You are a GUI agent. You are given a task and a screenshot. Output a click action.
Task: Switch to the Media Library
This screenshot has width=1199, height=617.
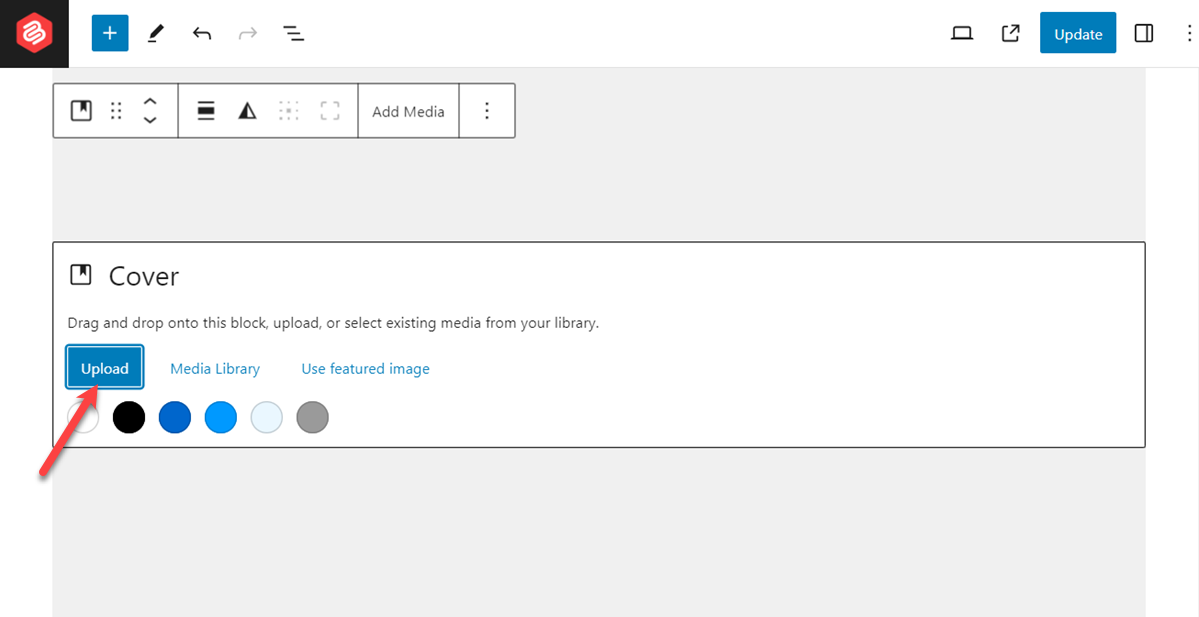click(214, 368)
